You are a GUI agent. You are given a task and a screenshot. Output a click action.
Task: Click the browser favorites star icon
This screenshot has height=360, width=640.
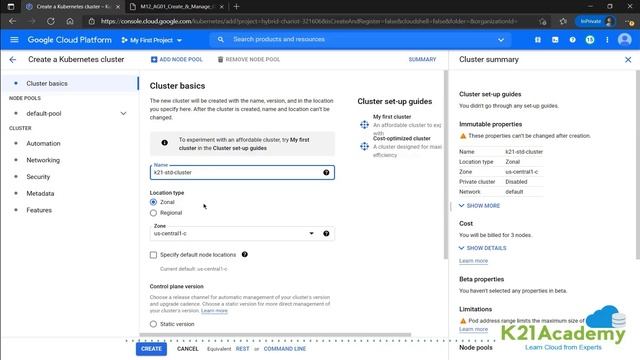(x=563, y=21)
